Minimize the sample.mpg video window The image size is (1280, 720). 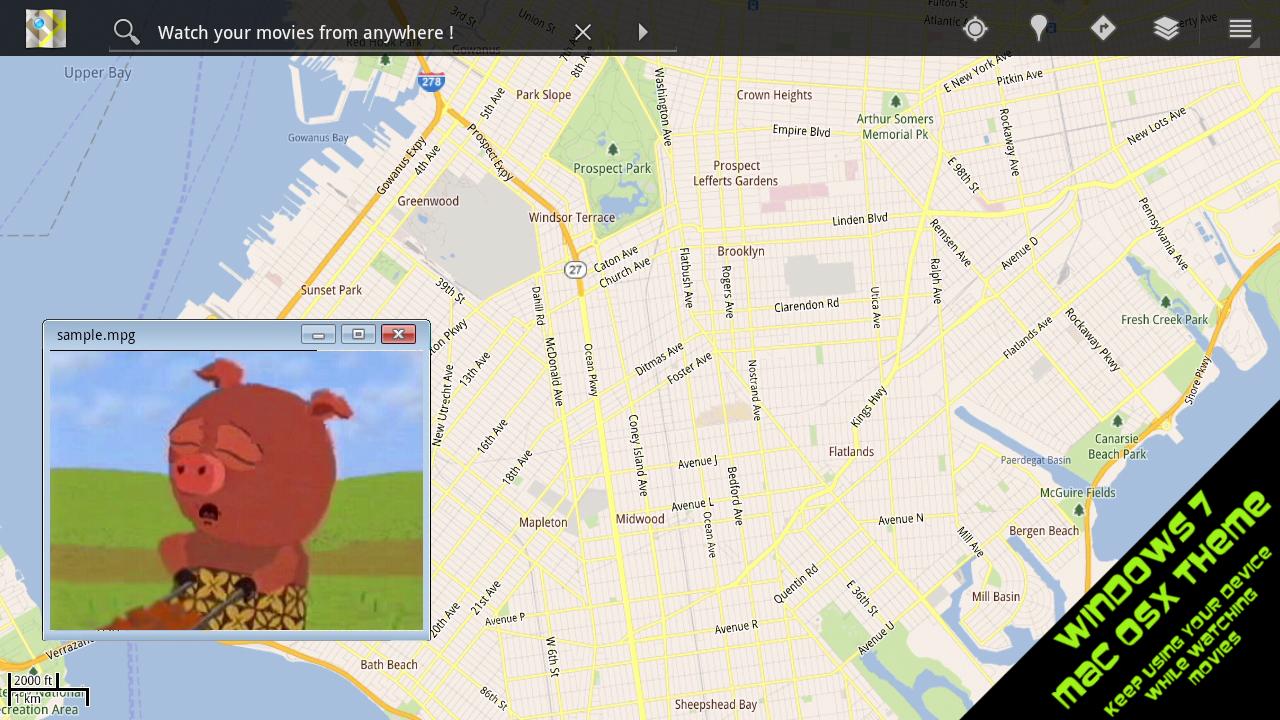point(318,335)
